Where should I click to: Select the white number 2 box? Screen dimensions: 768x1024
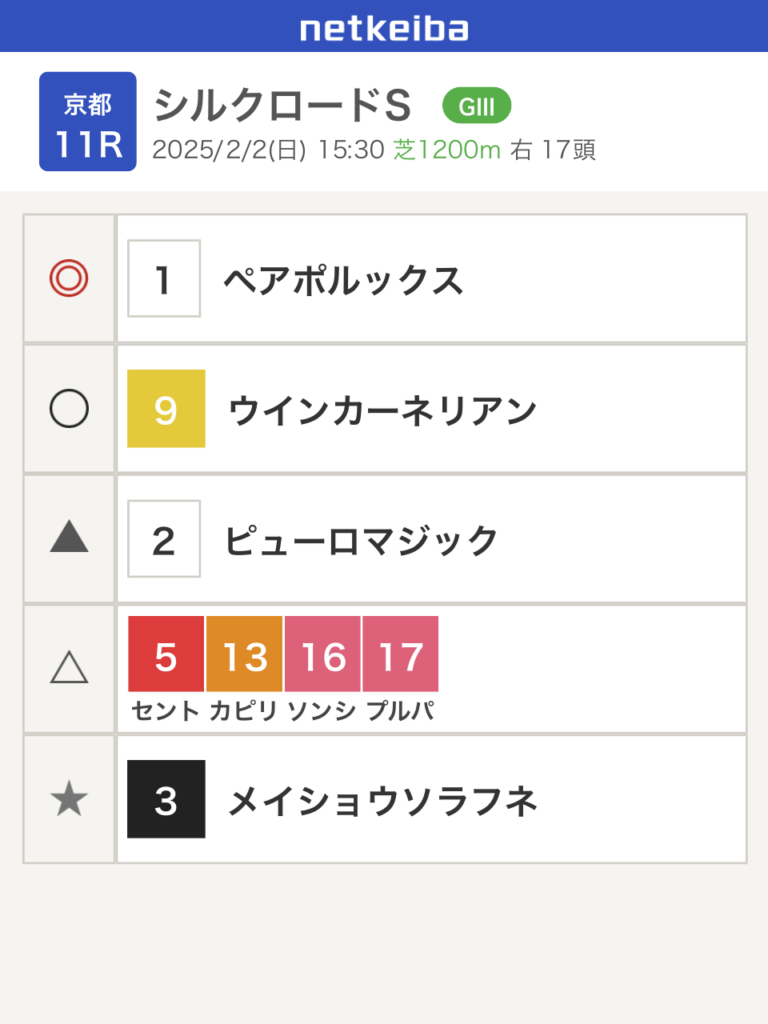pyautogui.click(x=164, y=539)
